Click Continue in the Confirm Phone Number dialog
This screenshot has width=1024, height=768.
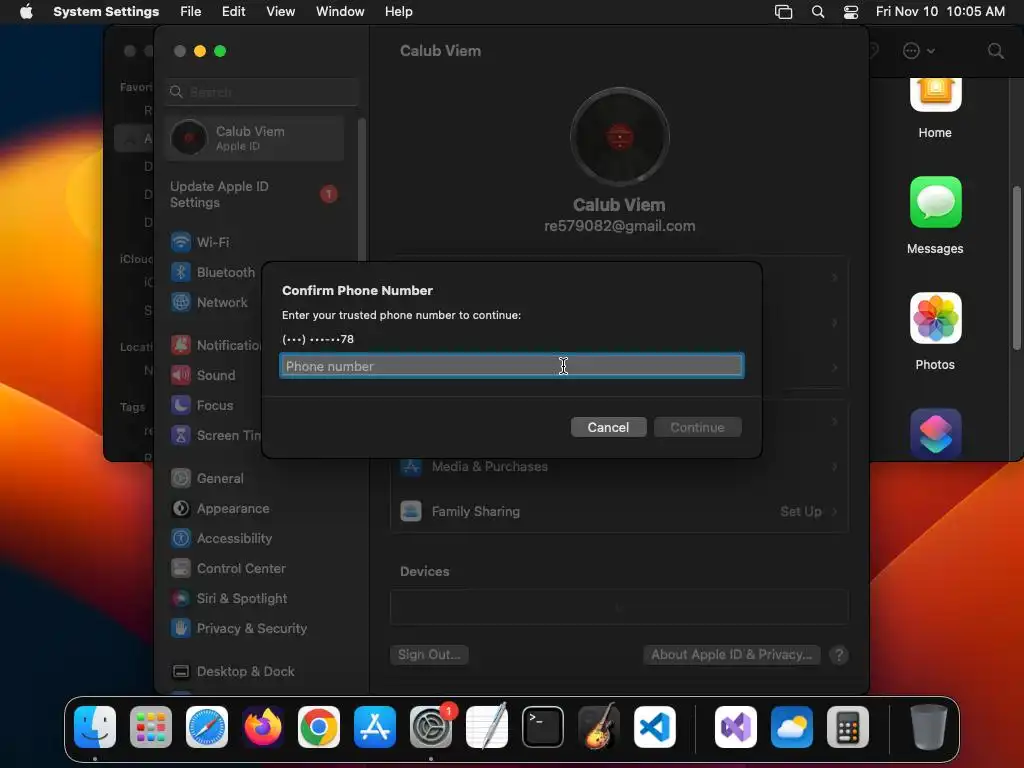tap(697, 427)
